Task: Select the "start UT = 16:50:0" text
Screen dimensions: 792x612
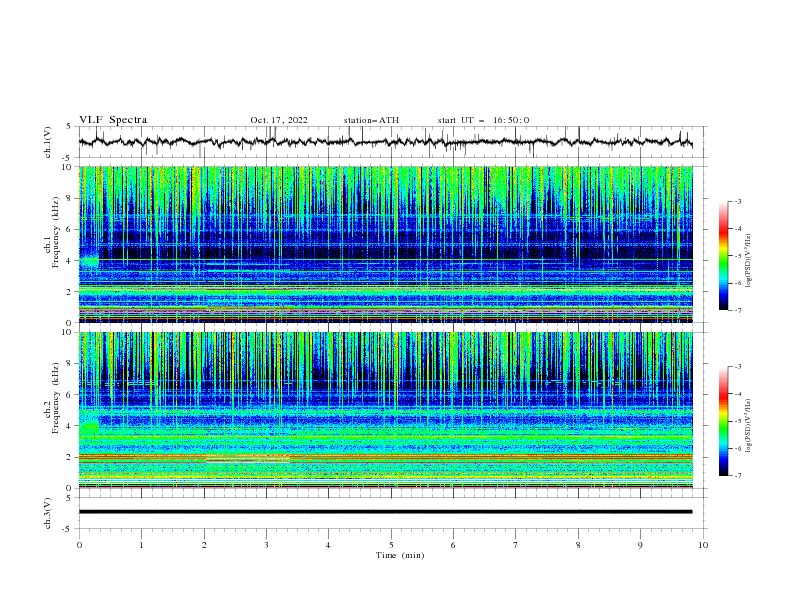Action: (483, 120)
